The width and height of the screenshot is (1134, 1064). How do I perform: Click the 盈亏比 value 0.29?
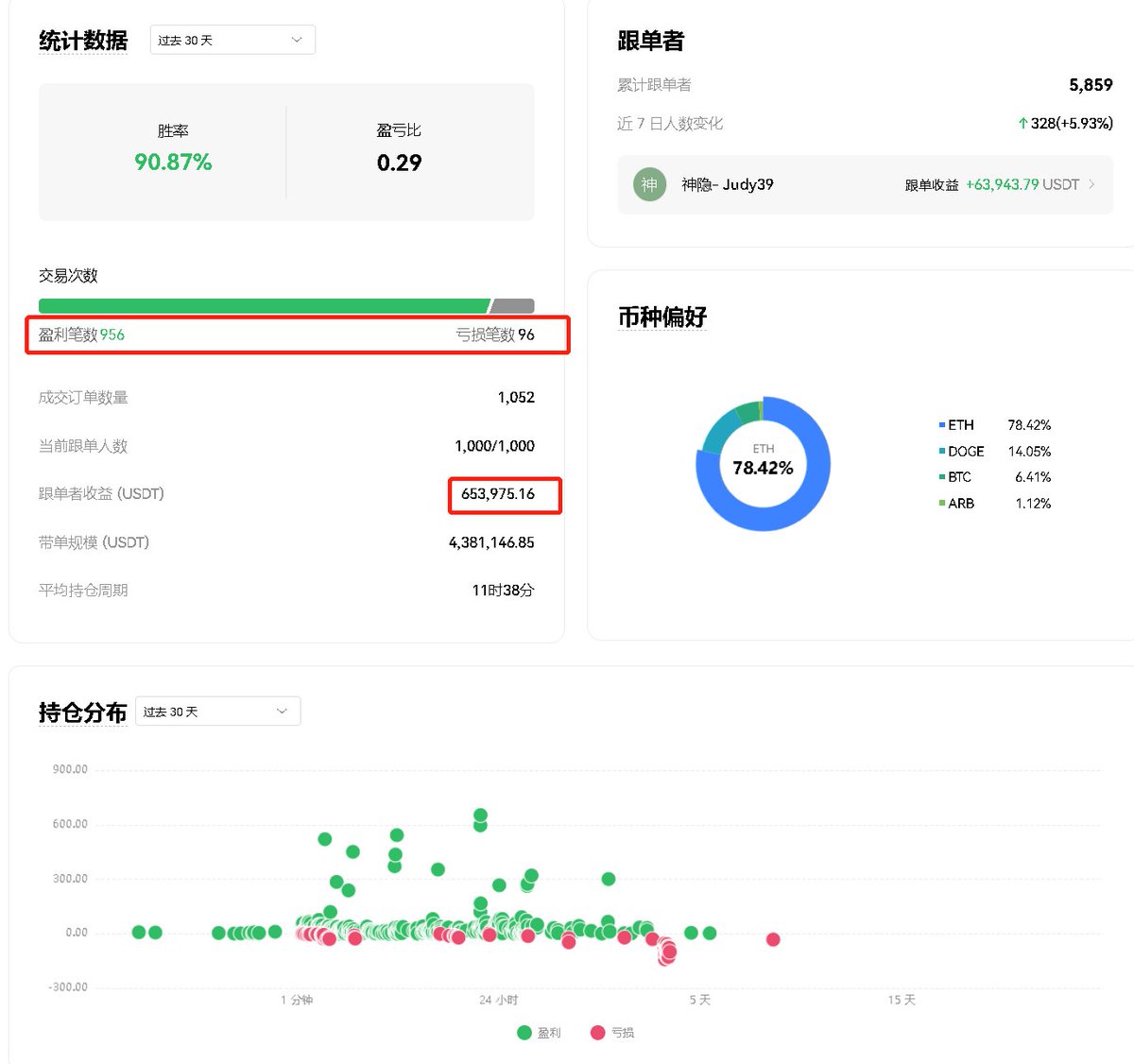(399, 163)
